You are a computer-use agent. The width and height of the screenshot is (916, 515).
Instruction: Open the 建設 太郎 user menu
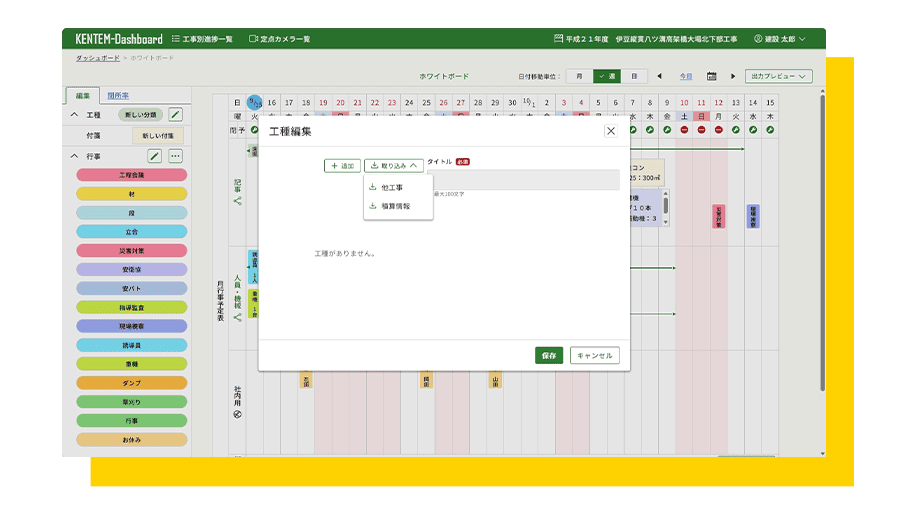pos(780,39)
